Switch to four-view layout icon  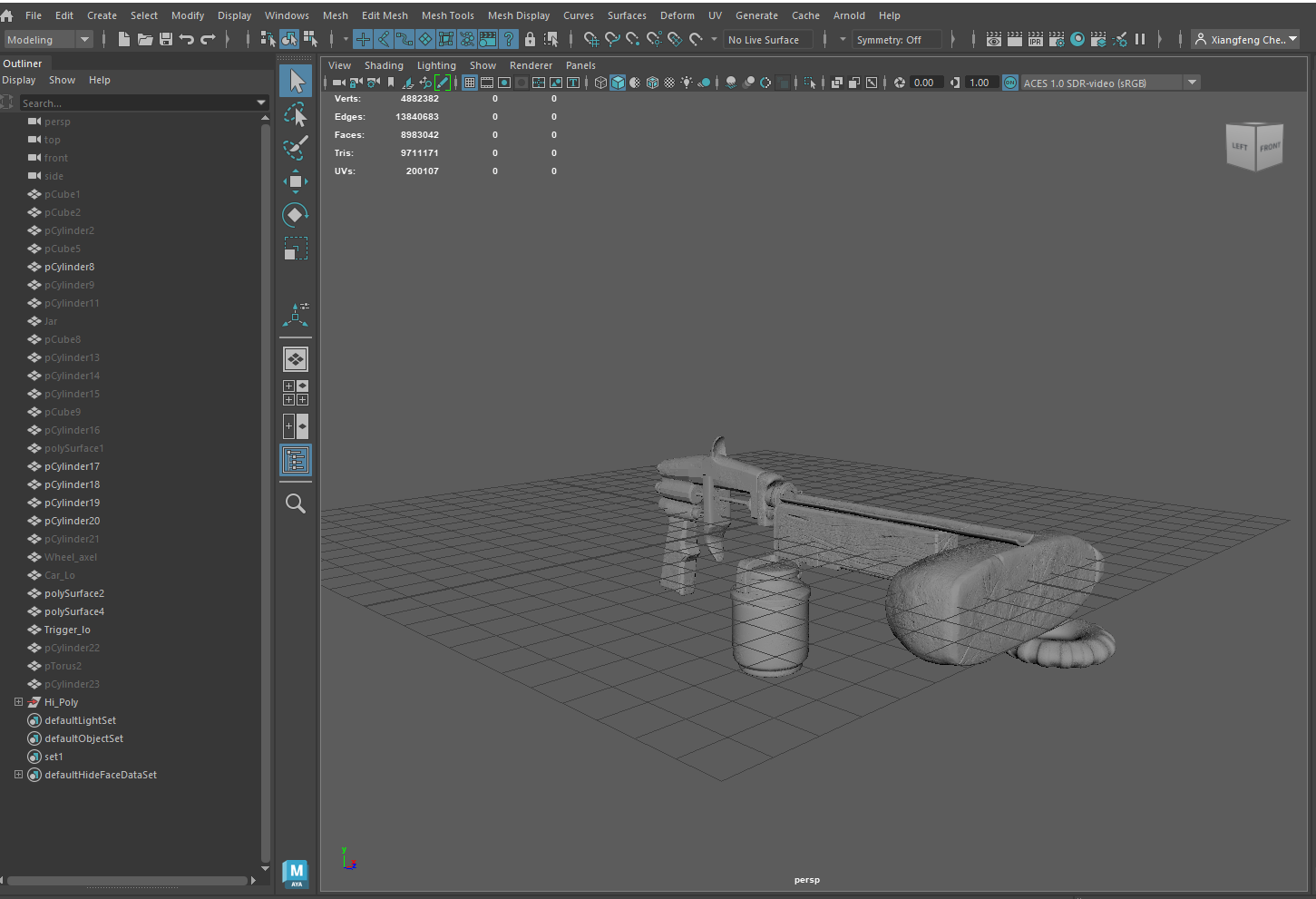pyautogui.click(x=296, y=393)
